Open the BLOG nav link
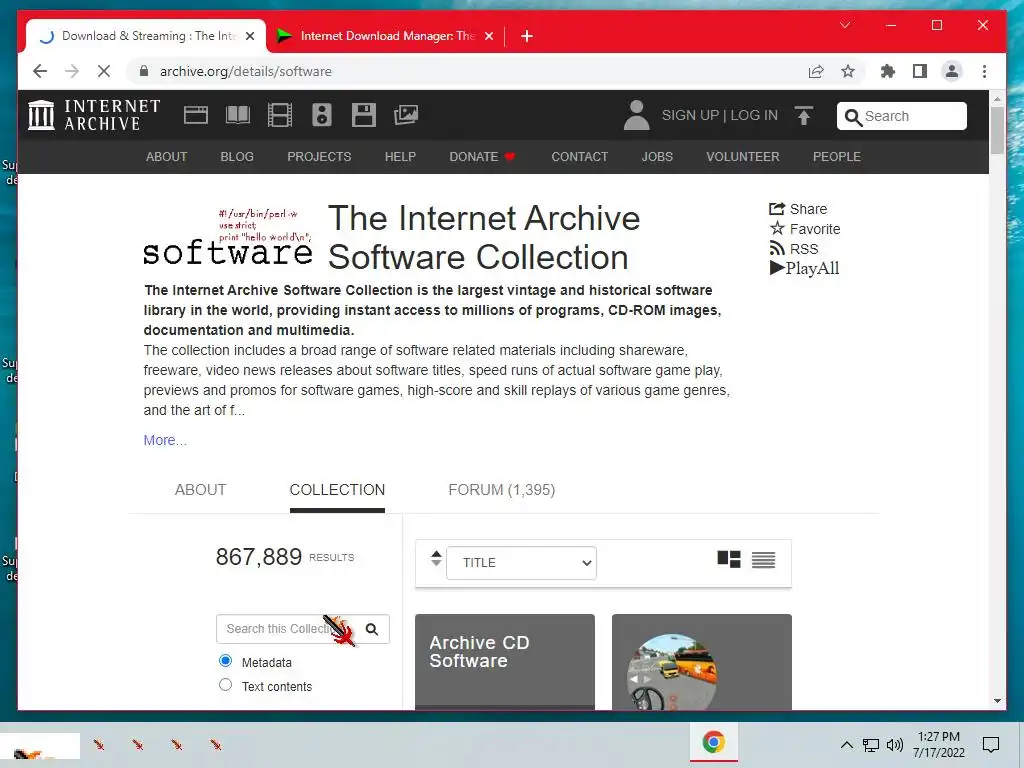Screen dimensions: 1024x768 pos(237,157)
